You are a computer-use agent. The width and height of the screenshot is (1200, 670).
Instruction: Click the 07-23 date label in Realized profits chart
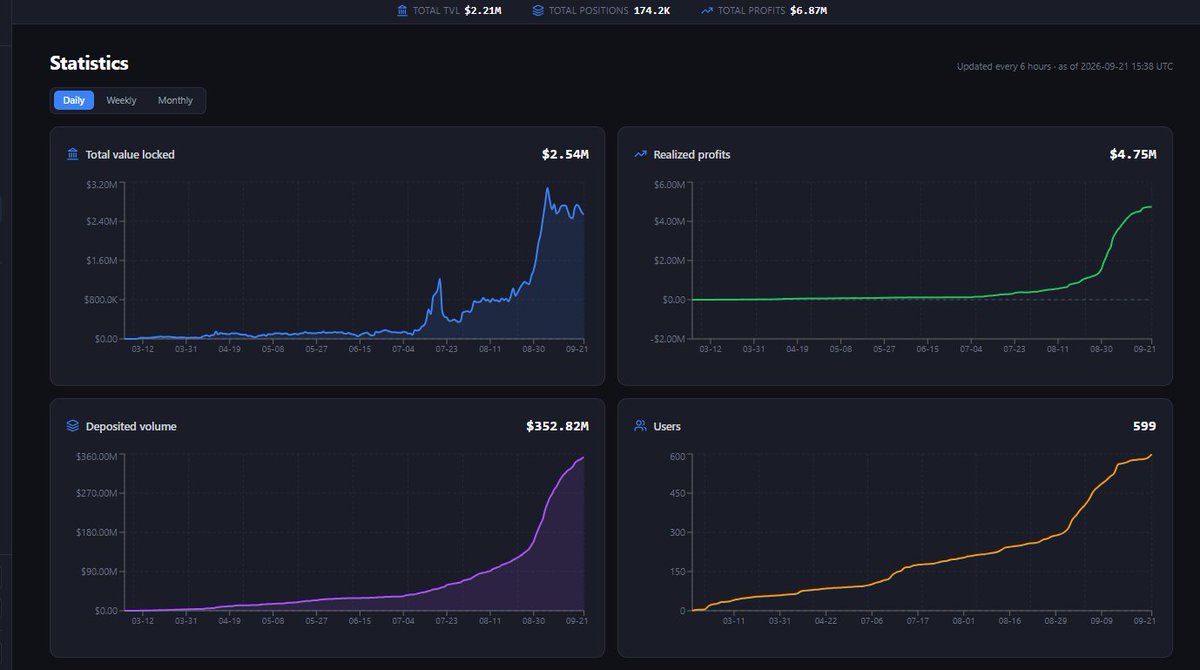point(1014,349)
